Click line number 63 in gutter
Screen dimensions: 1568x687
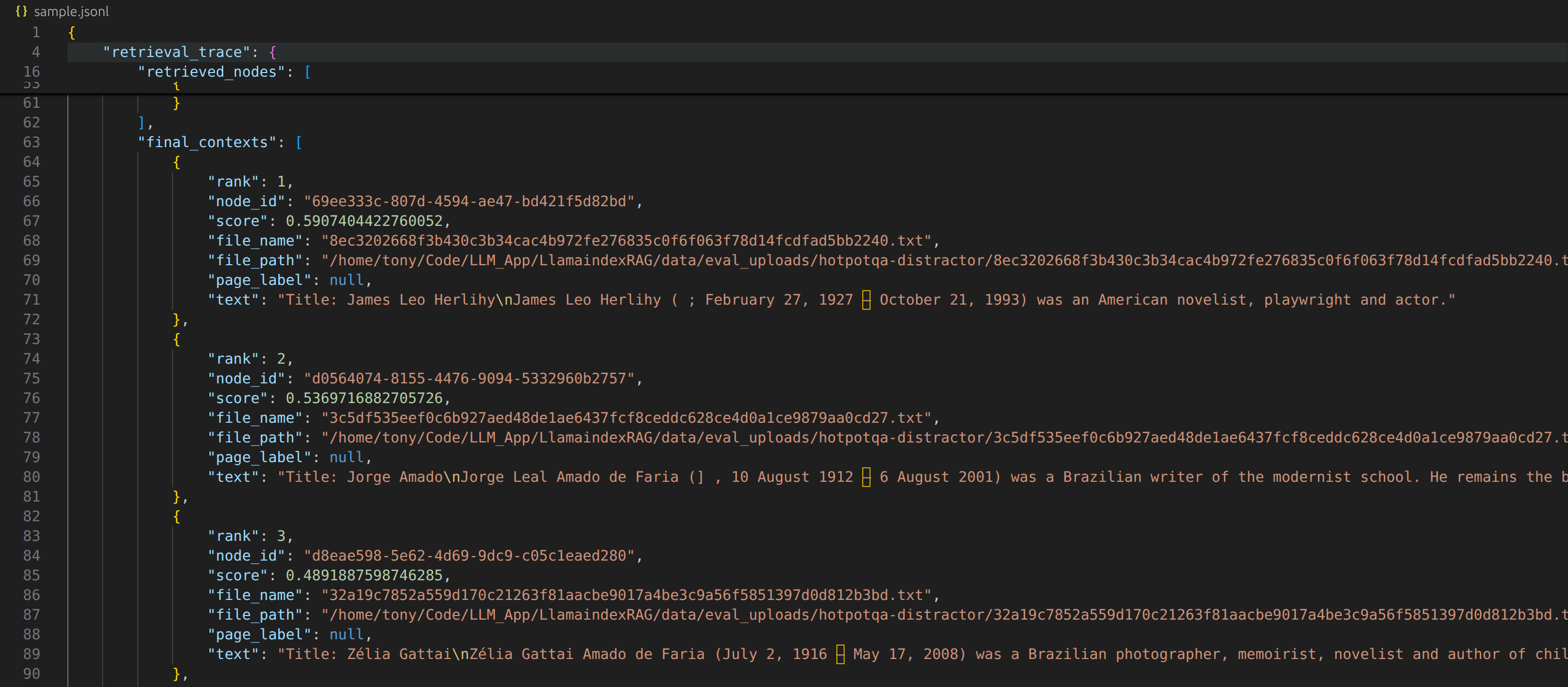tap(32, 142)
